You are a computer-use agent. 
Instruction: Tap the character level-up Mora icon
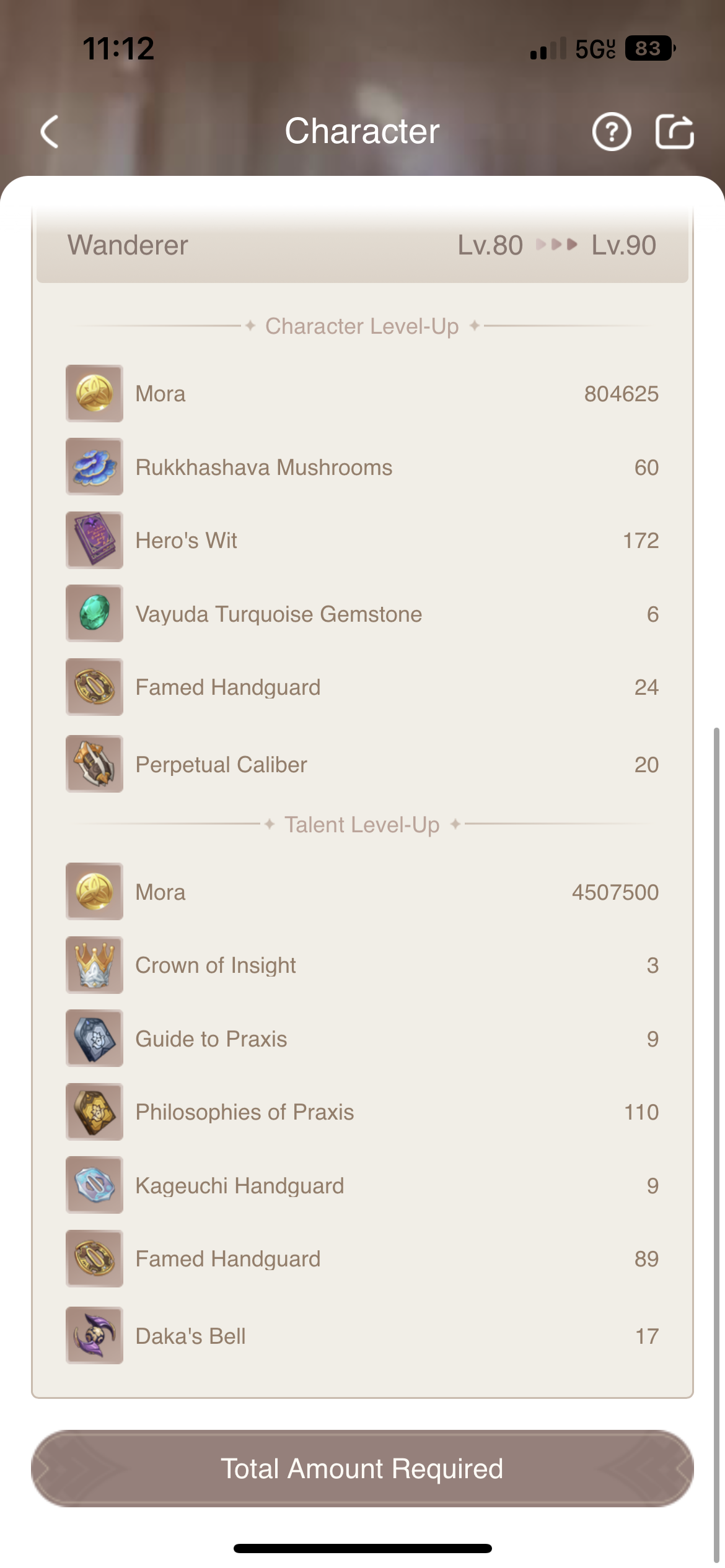point(94,393)
